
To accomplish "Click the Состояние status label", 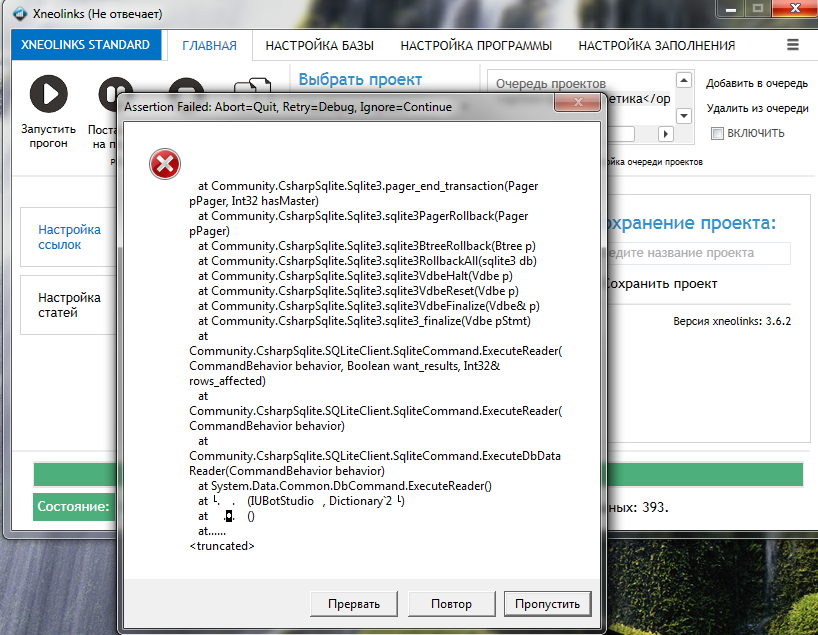I will pos(74,506).
